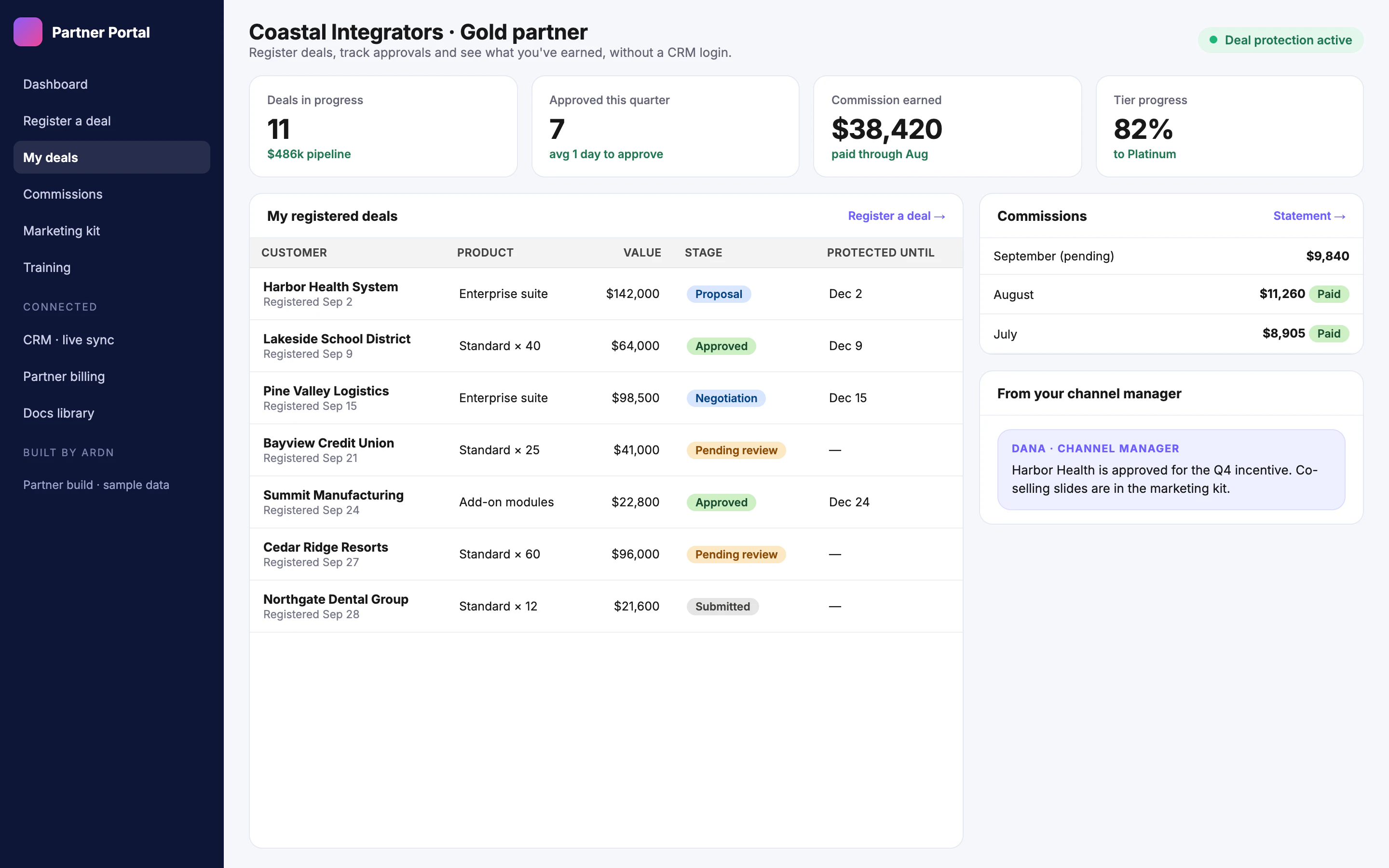Click the Dec 9 protection date

845,346
